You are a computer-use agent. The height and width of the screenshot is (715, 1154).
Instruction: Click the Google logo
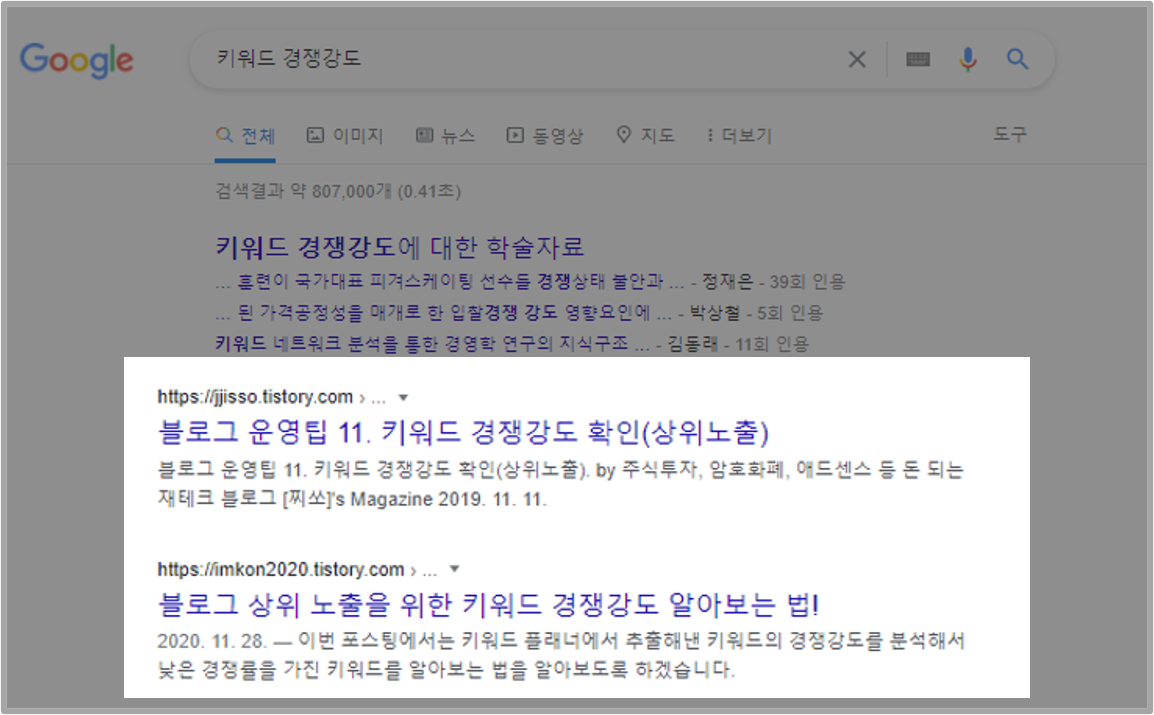[76, 60]
